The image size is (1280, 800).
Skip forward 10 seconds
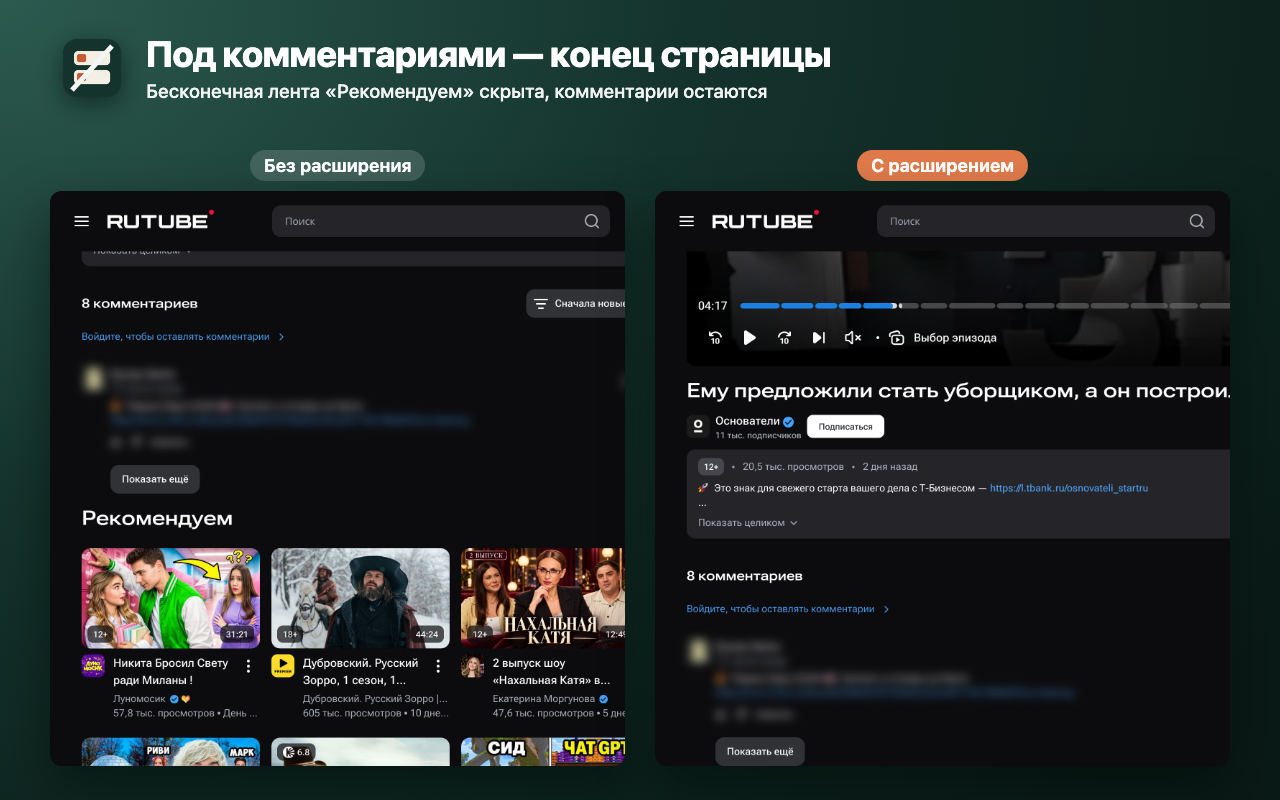pyautogui.click(x=785, y=338)
